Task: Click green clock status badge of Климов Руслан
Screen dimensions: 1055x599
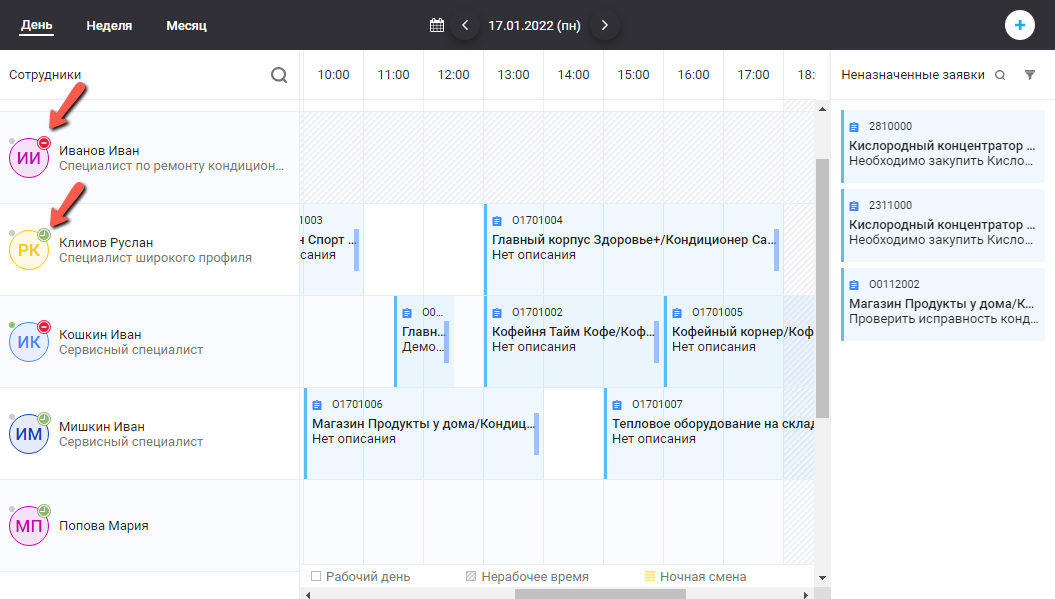Action: [44, 235]
